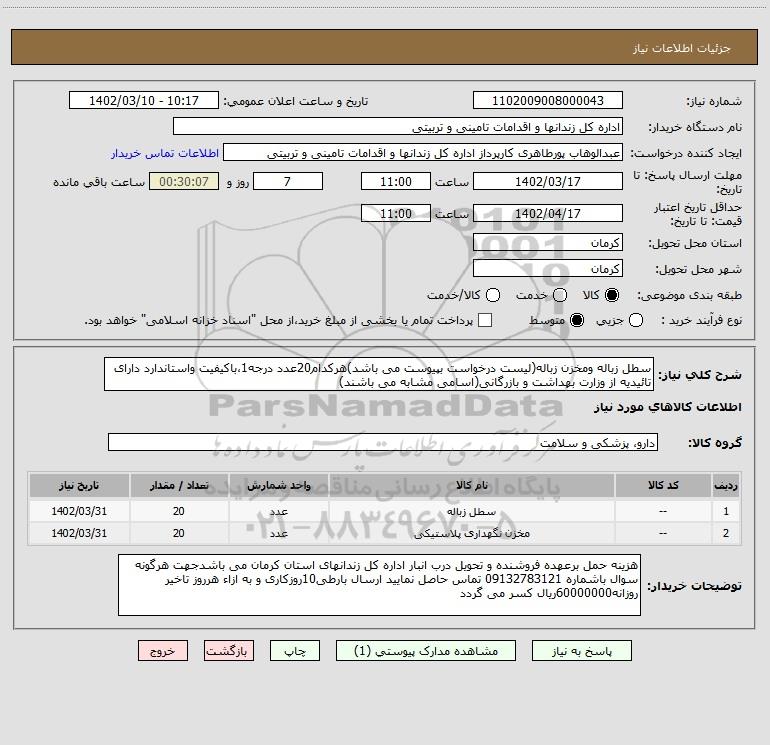Click quantity 20 in سطل زباله row
The width and height of the screenshot is (770, 745).
(179, 511)
